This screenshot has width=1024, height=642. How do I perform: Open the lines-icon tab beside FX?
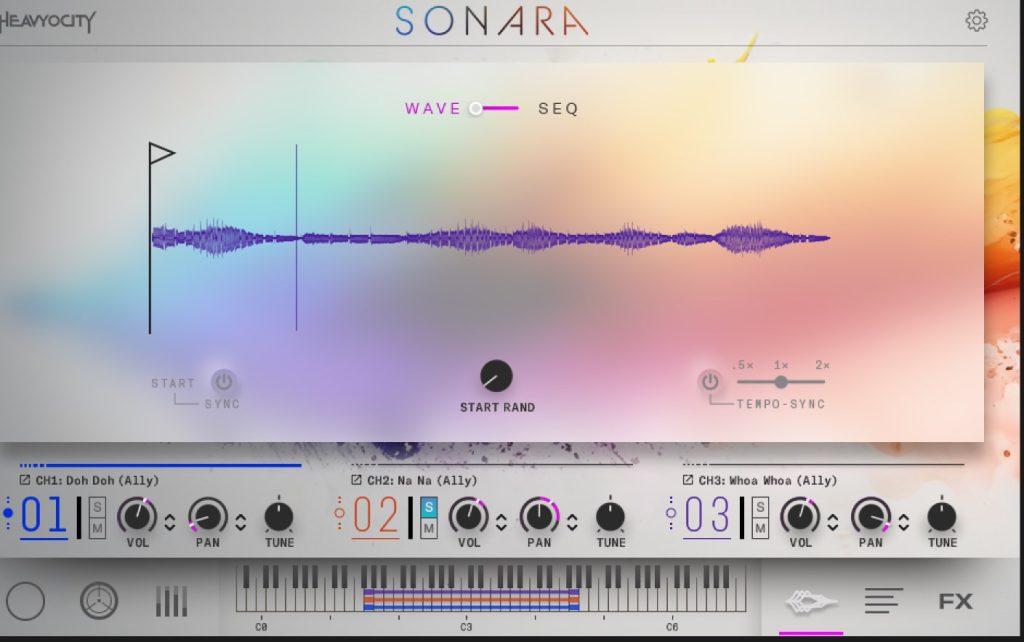point(883,601)
